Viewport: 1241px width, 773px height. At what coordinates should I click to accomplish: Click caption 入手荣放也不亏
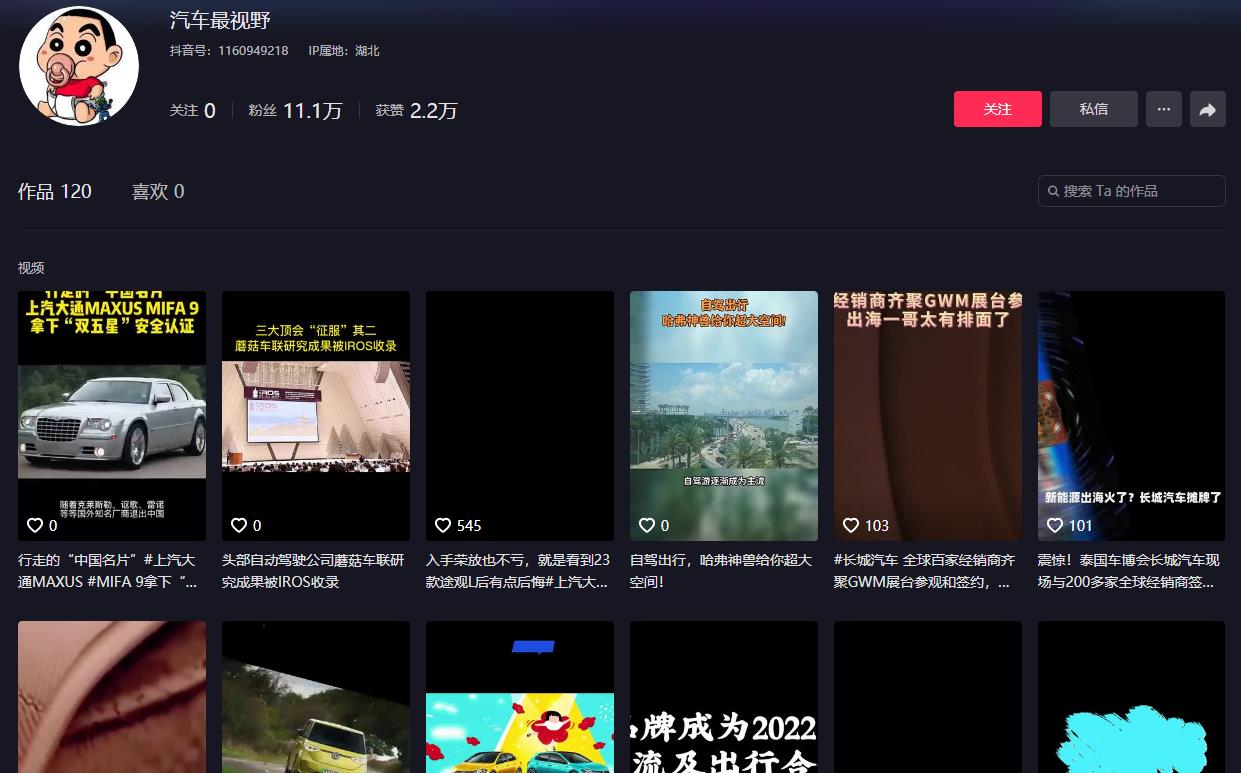[x=518, y=571]
